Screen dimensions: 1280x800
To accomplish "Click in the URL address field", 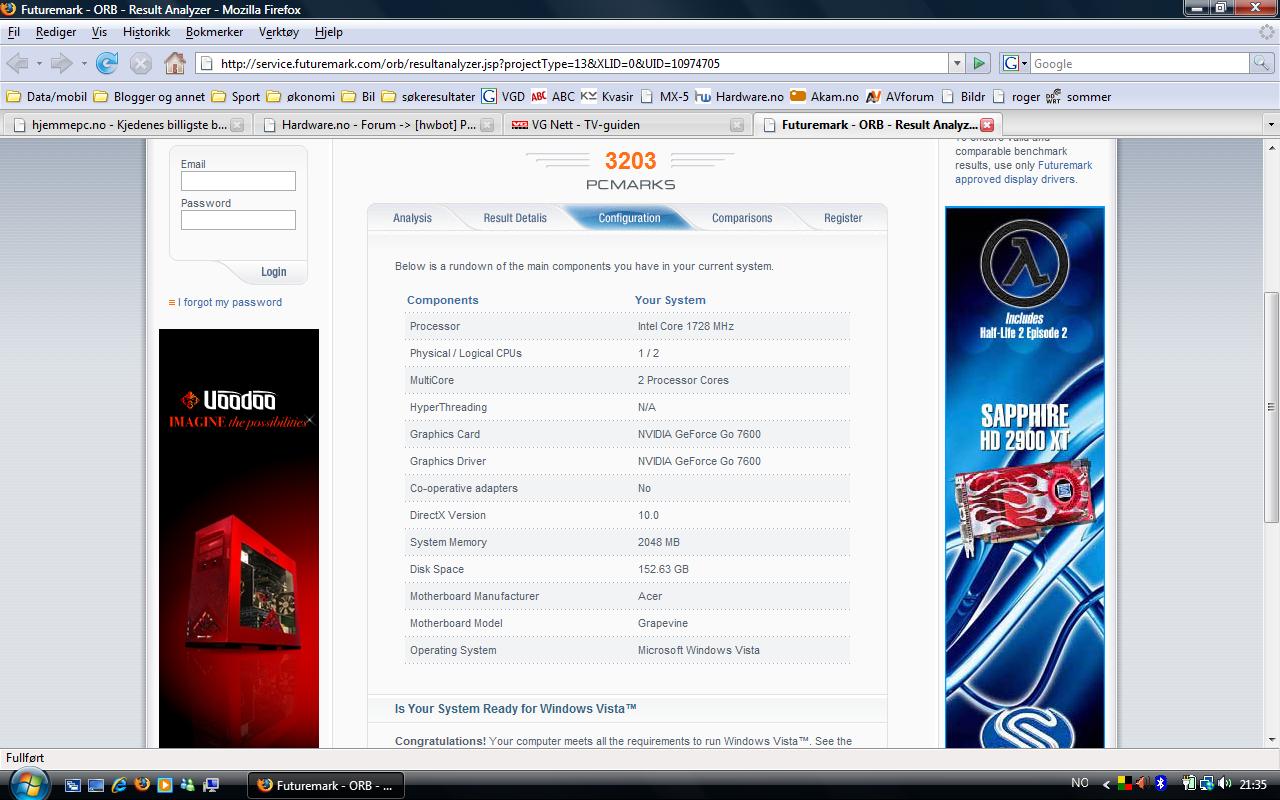I will (571, 63).
